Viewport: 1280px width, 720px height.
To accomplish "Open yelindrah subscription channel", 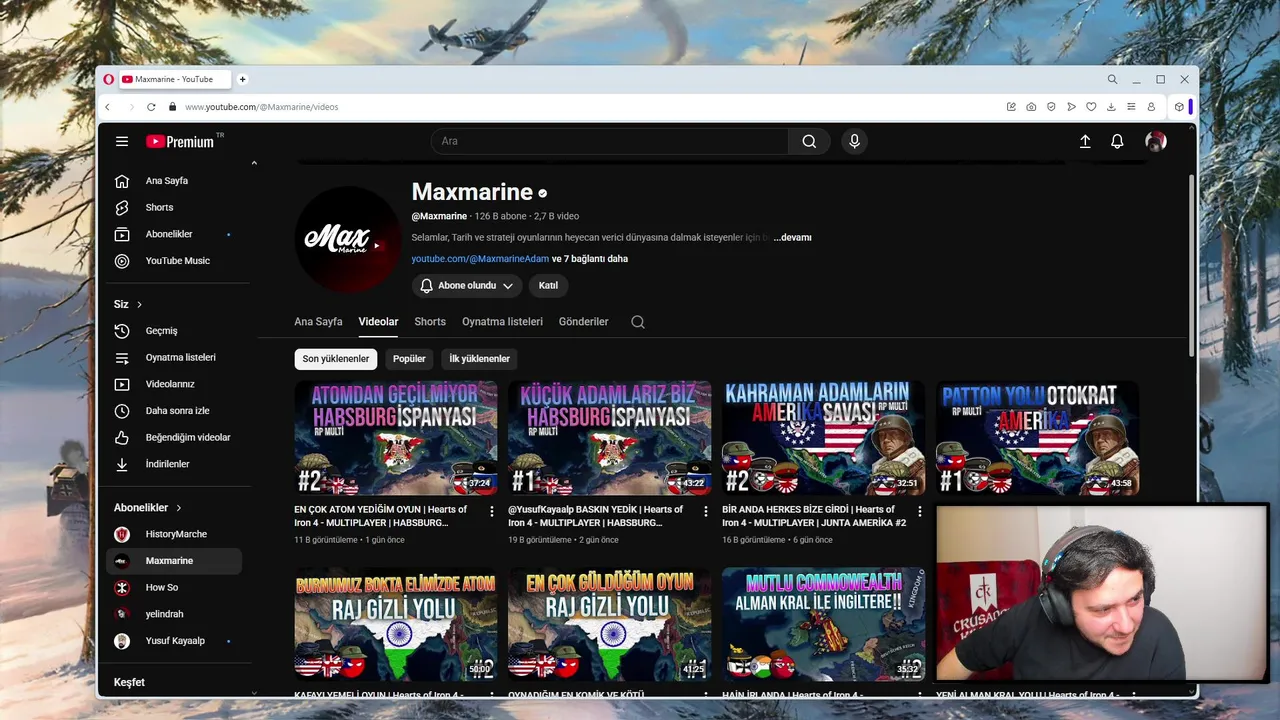I will (174, 614).
